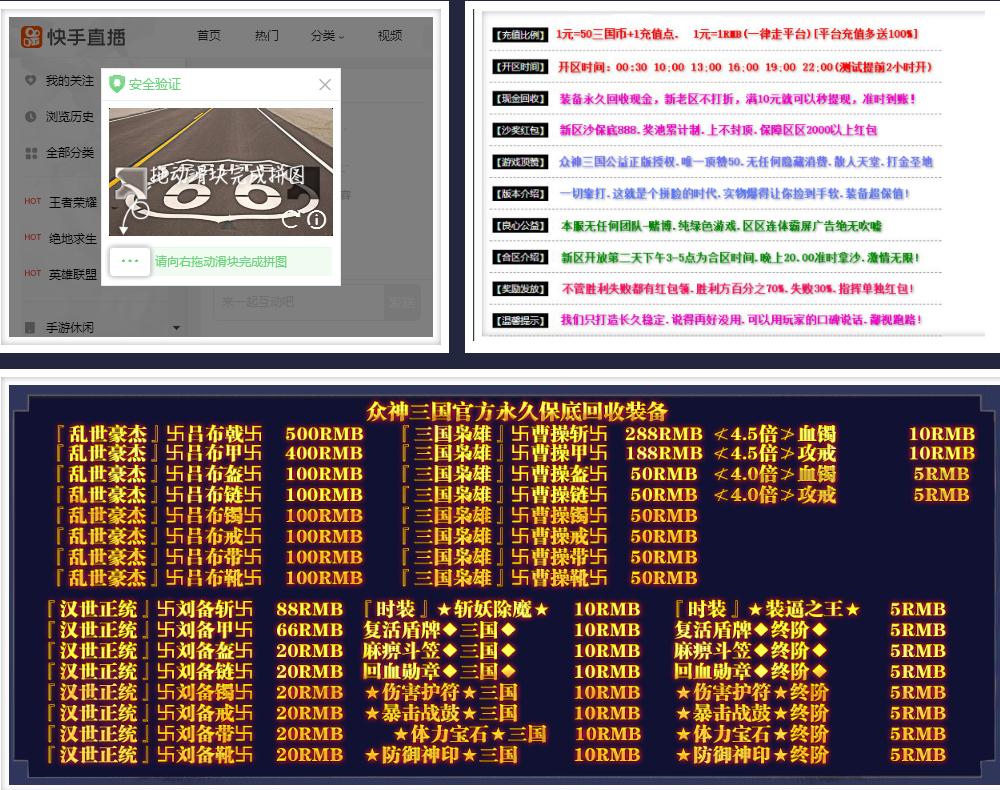Image resolution: width=1000 pixels, height=790 pixels.
Task: Click the 【版本介绍】 label
Action: tap(520, 193)
